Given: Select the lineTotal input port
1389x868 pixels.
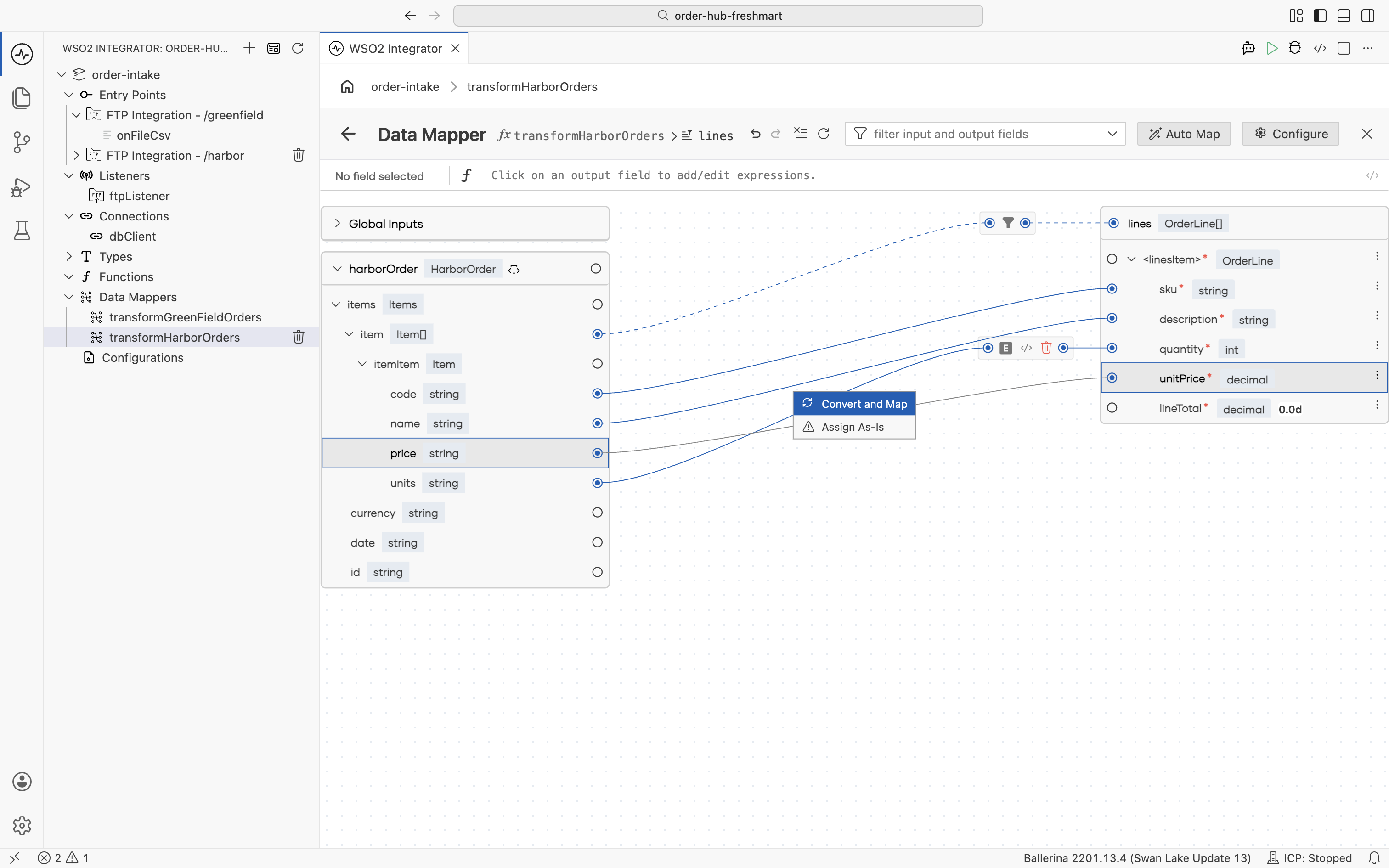Looking at the screenshot, I should tap(1112, 408).
